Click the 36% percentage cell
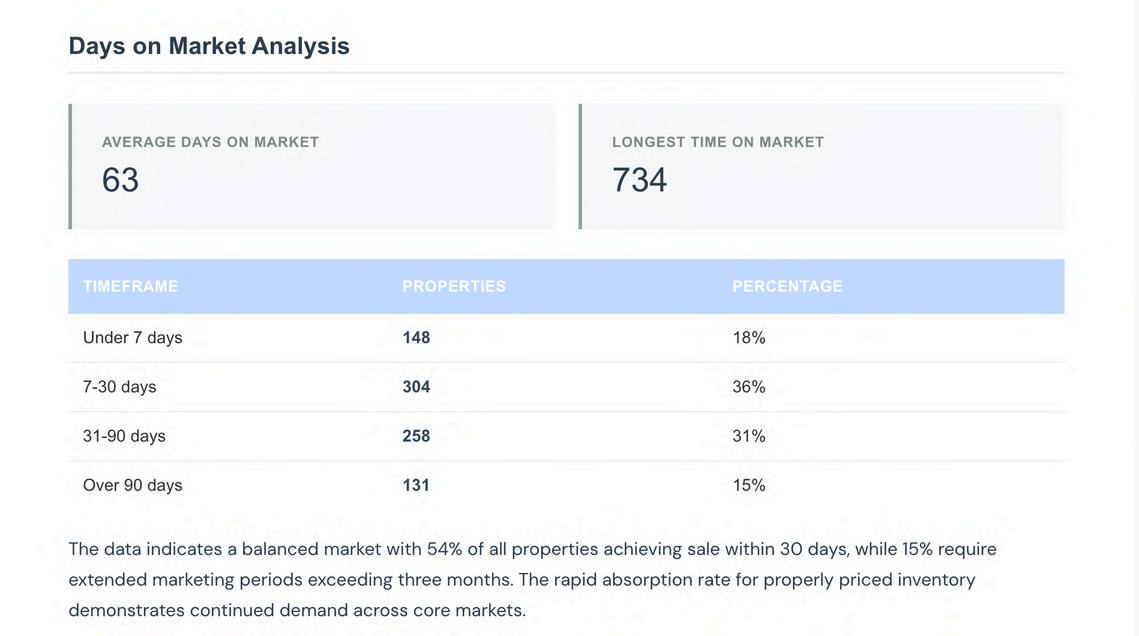This screenshot has width=1139, height=636. point(749,387)
